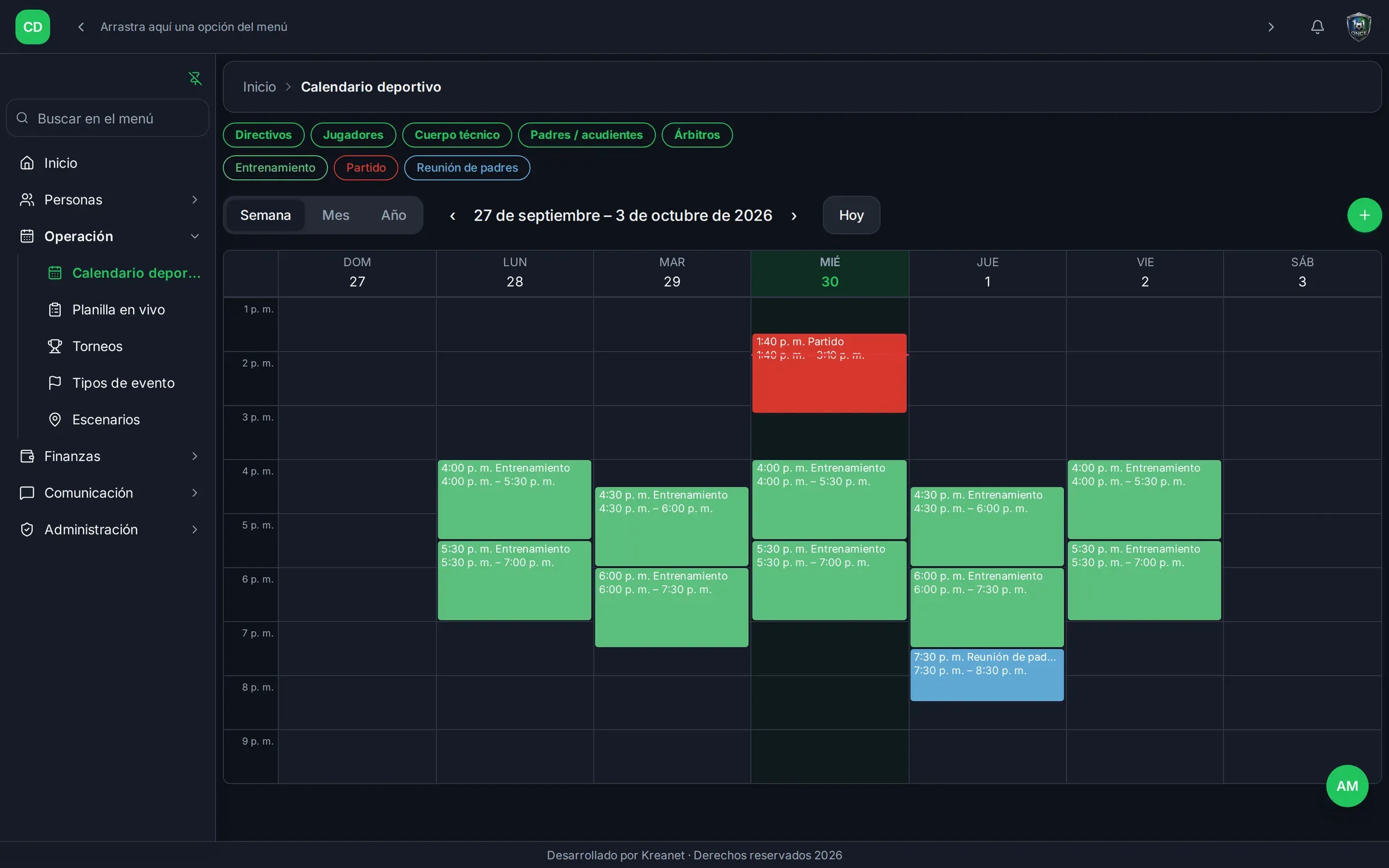Click the Inicio breadcrumb link
1389x868 pixels.
[x=259, y=87]
